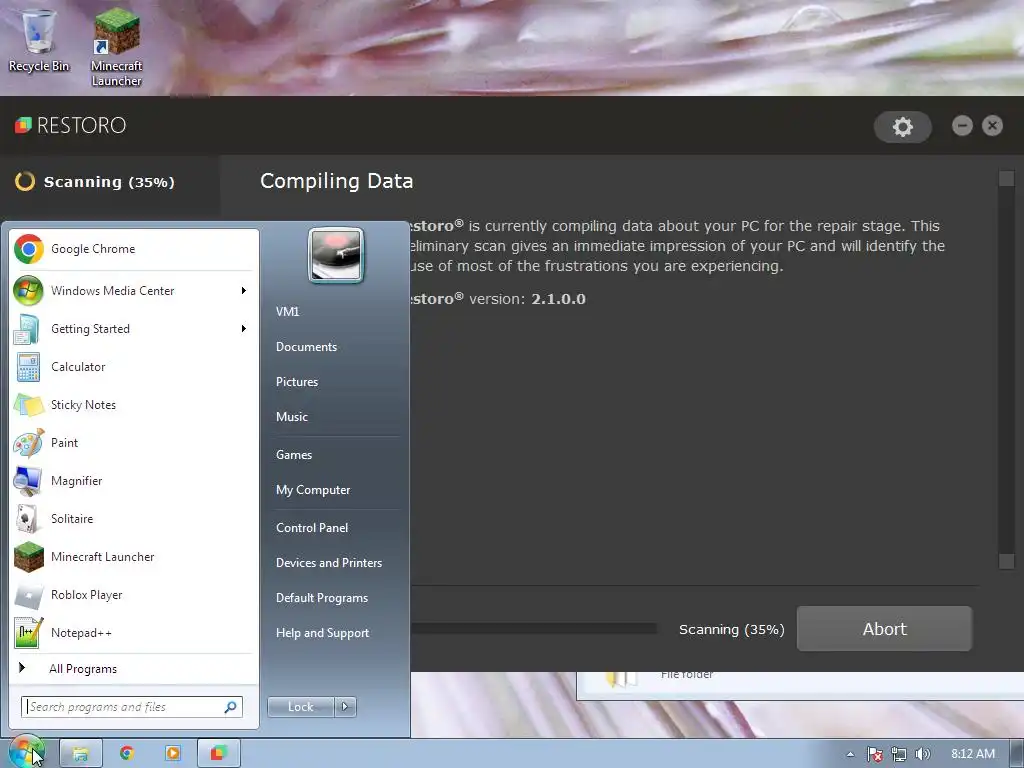Launch Minecraft Launcher from Start menu
This screenshot has height=768, width=1024.
coord(133,556)
